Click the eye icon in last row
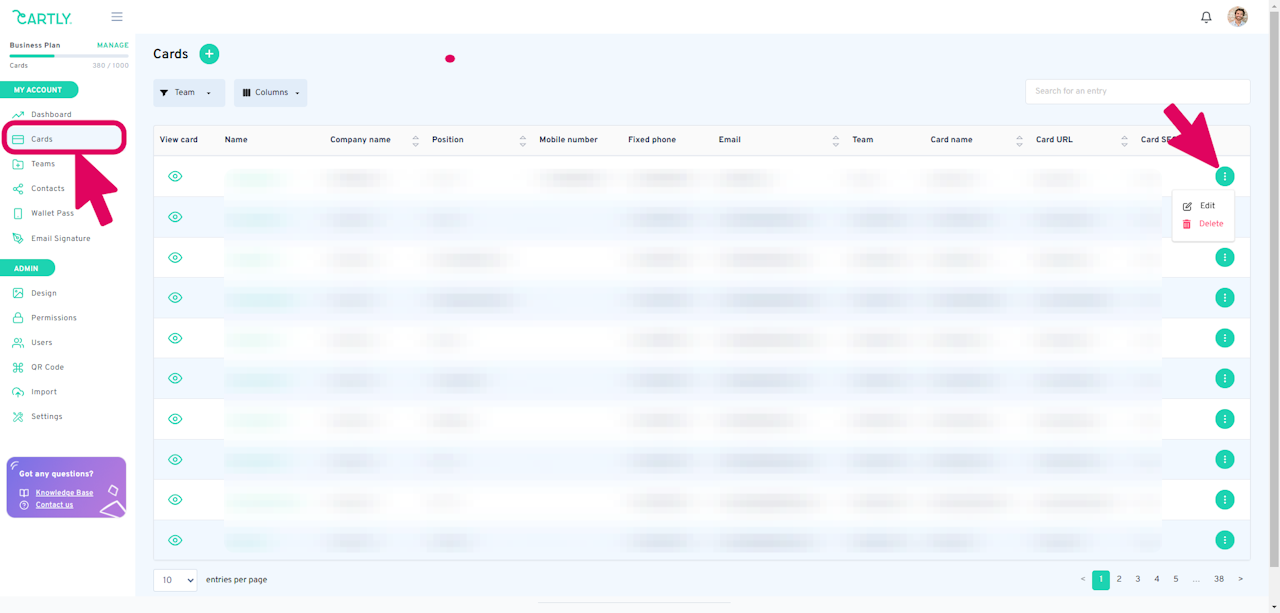This screenshot has height=613, width=1280. point(175,540)
